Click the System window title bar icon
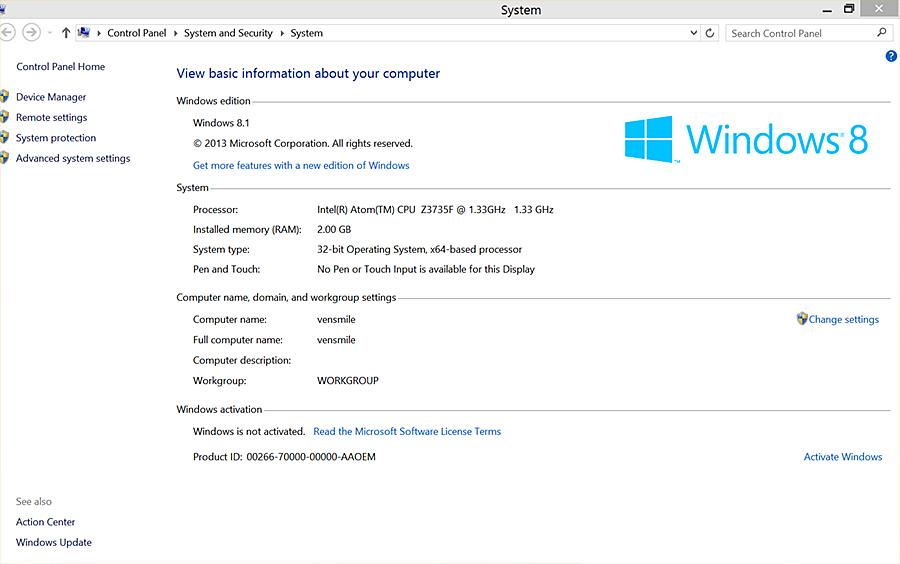The width and height of the screenshot is (900, 564). click(x=2, y=9)
